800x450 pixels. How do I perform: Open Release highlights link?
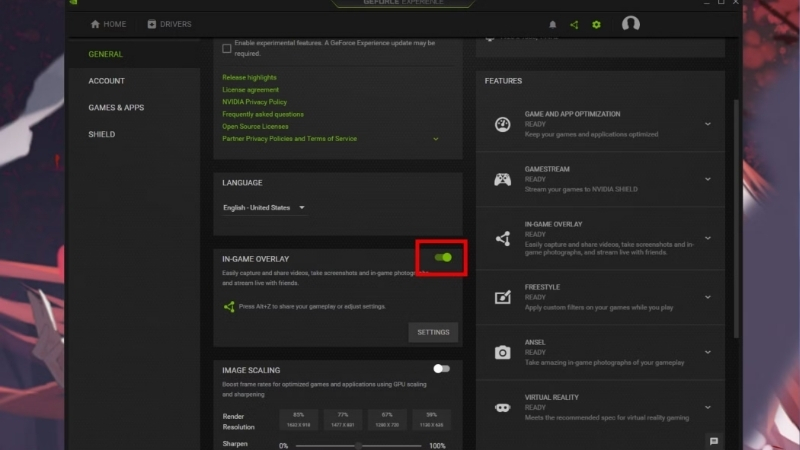(249, 78)
